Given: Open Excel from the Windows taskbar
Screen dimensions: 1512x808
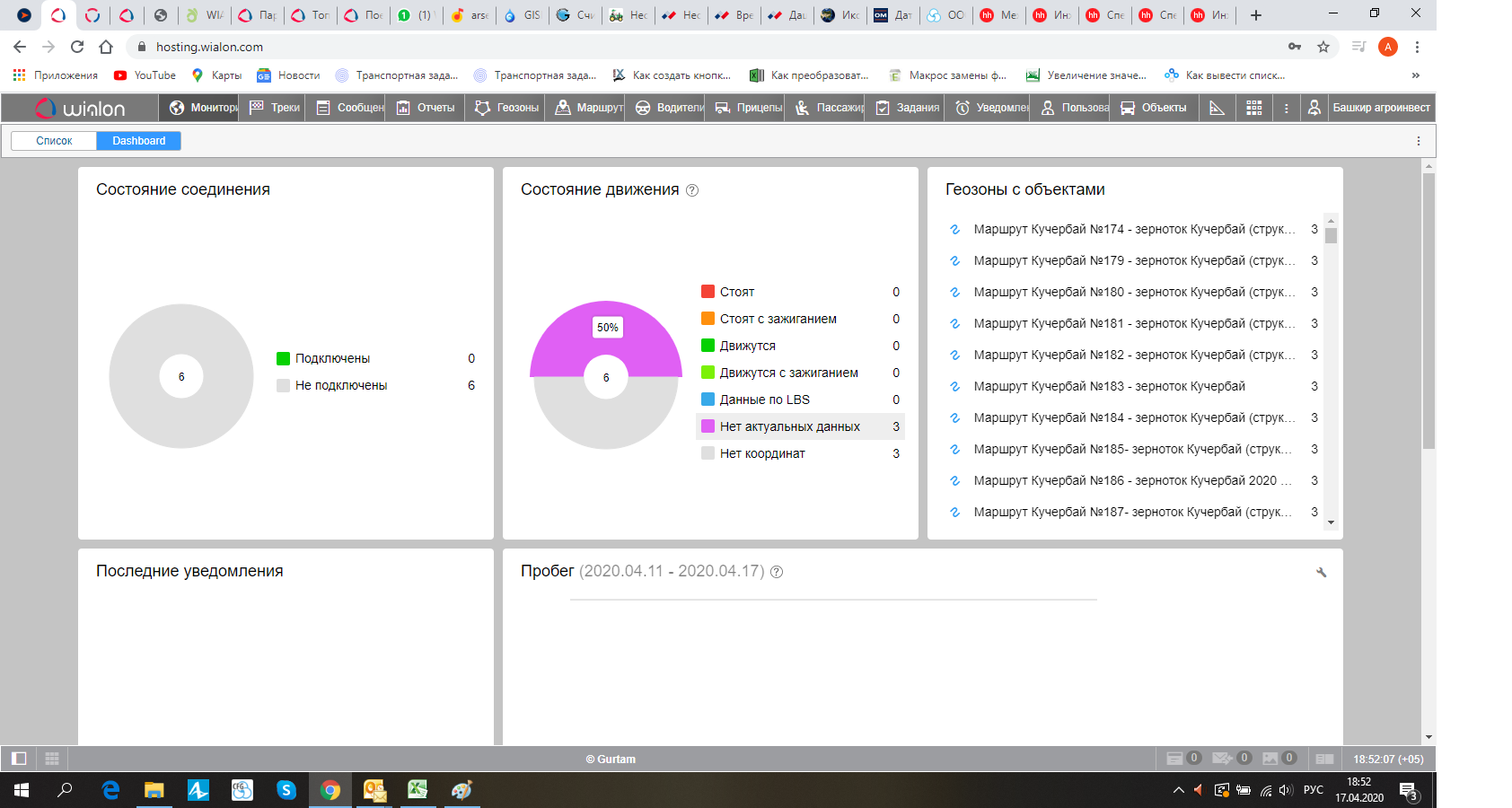Looking at the screenshot, I should click(418, 790).
